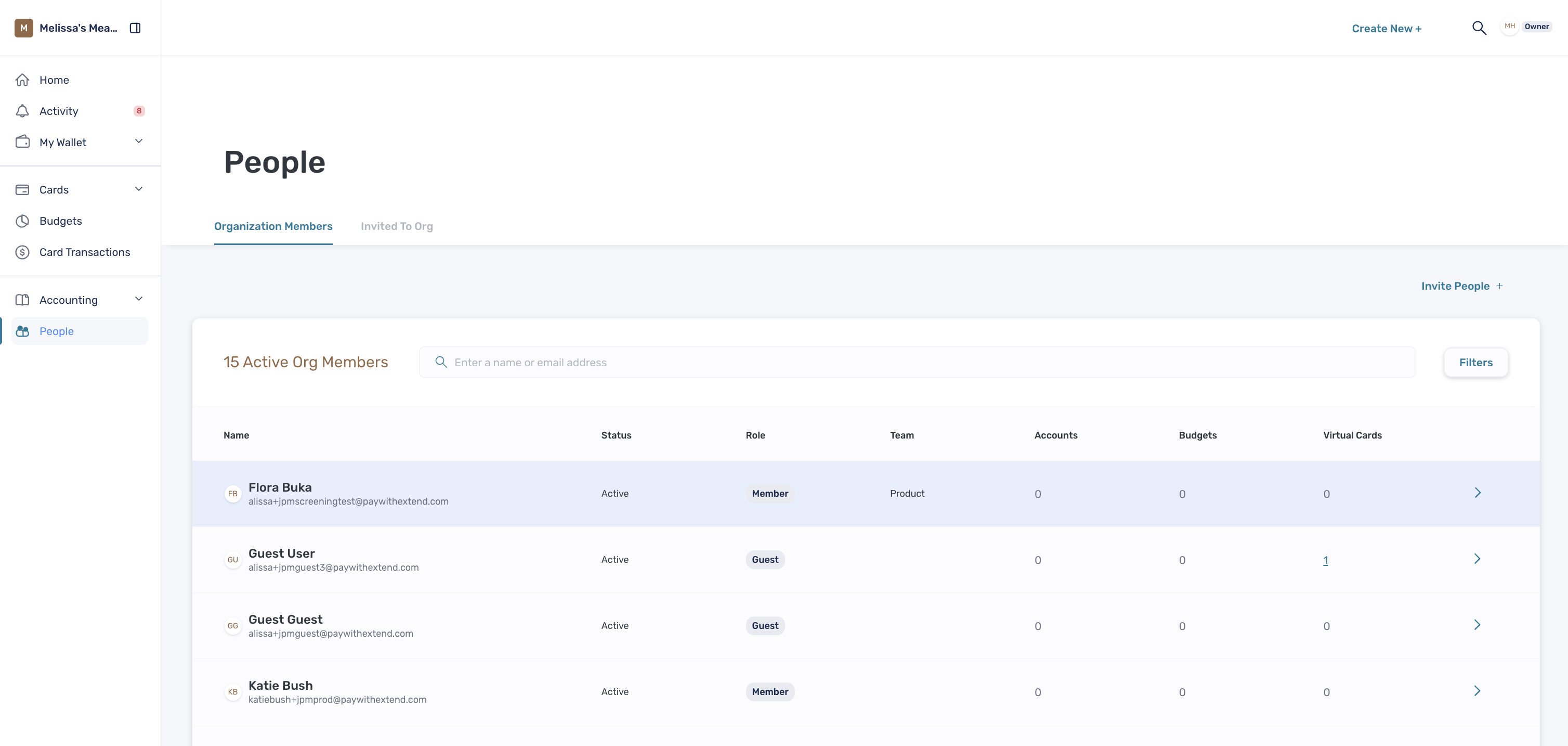
Task: Expand the Cards menu chevron
Action: coord(139,189)
